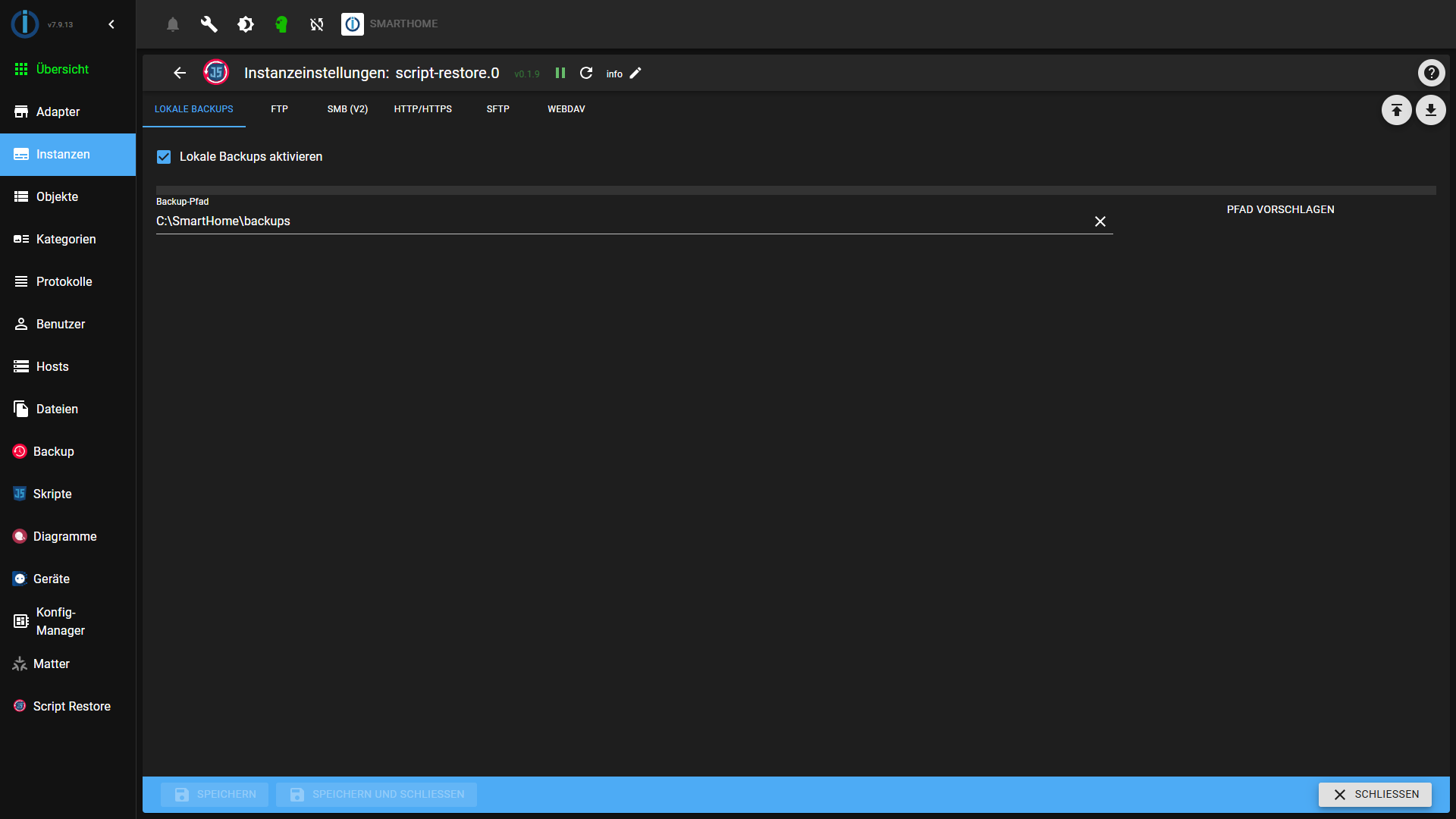Open notifications bell icon
The image size is (1456, 819).
(x=173, y=24)
